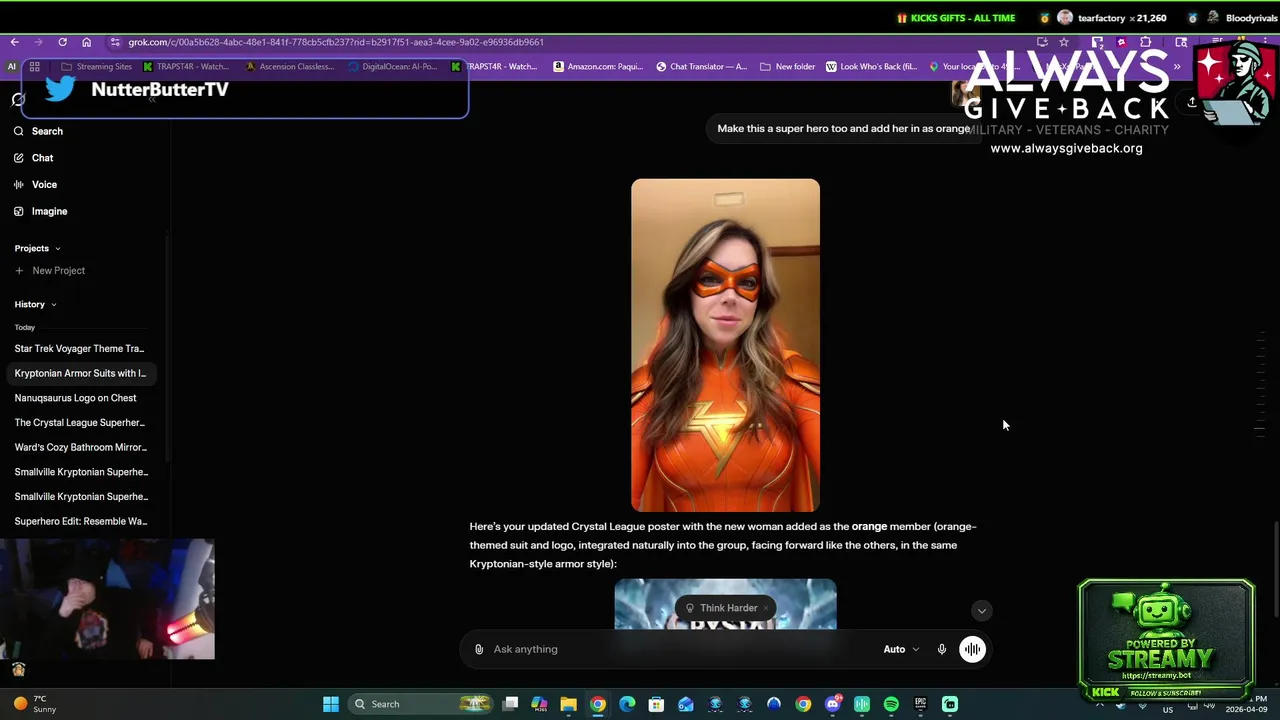This screenshot has width=1280, height=720.
Task: Select the 'Make this a super hero too' message
Action: point(843,128)
